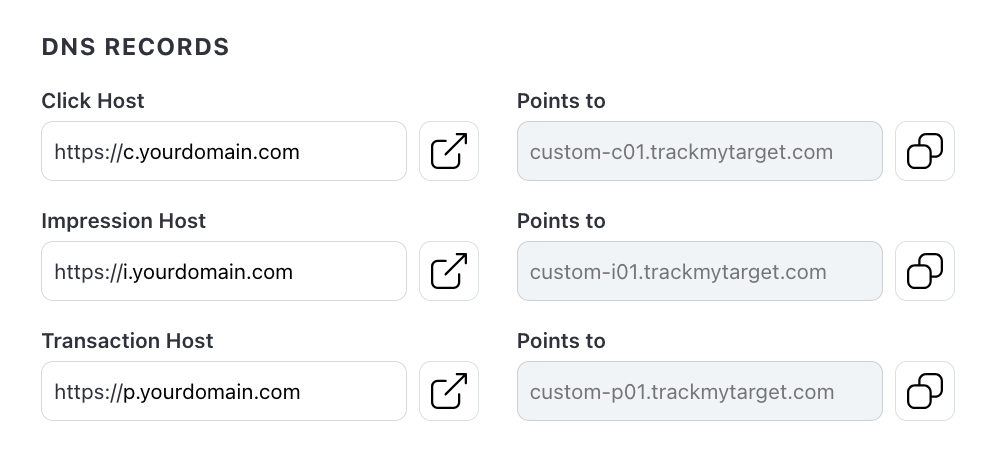The width and height of the screenshot is (1000, 456).
Task: Click the "Points to" label beside Transaction Host
Action: click(561, 341)
